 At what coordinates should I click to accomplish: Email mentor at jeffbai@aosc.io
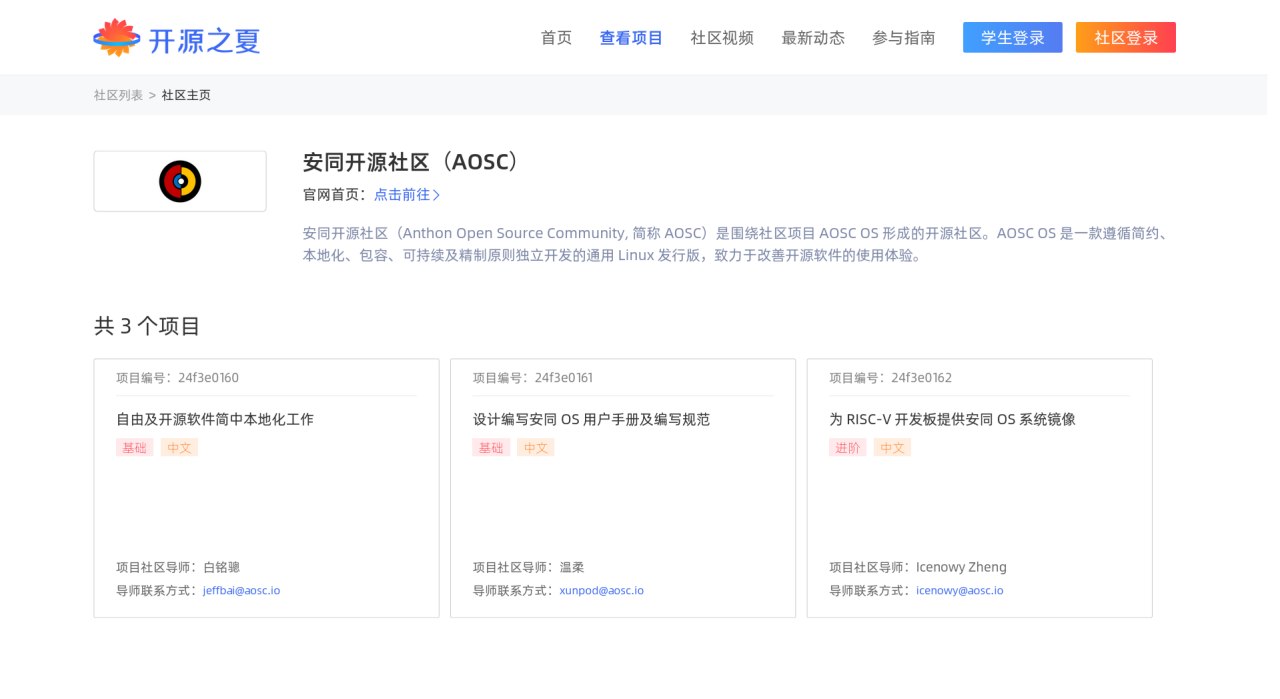click(241, 591)
